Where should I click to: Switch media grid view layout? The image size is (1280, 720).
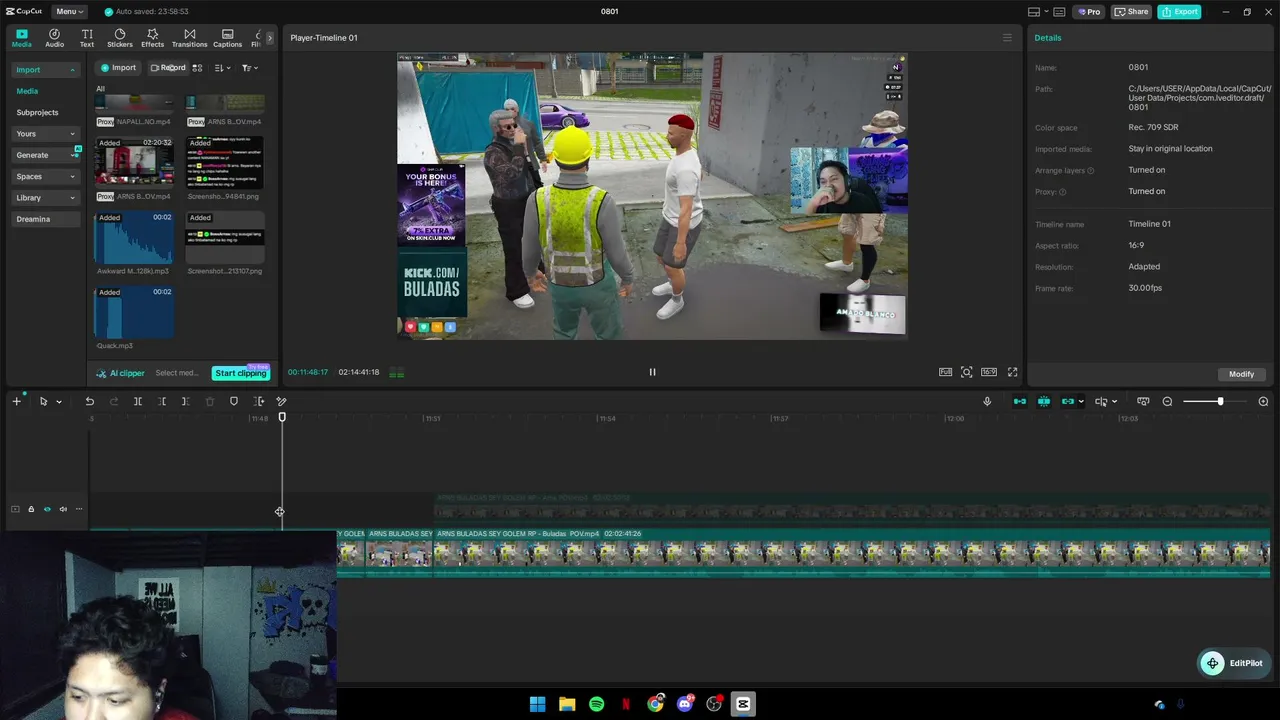[x=197, y=68]
